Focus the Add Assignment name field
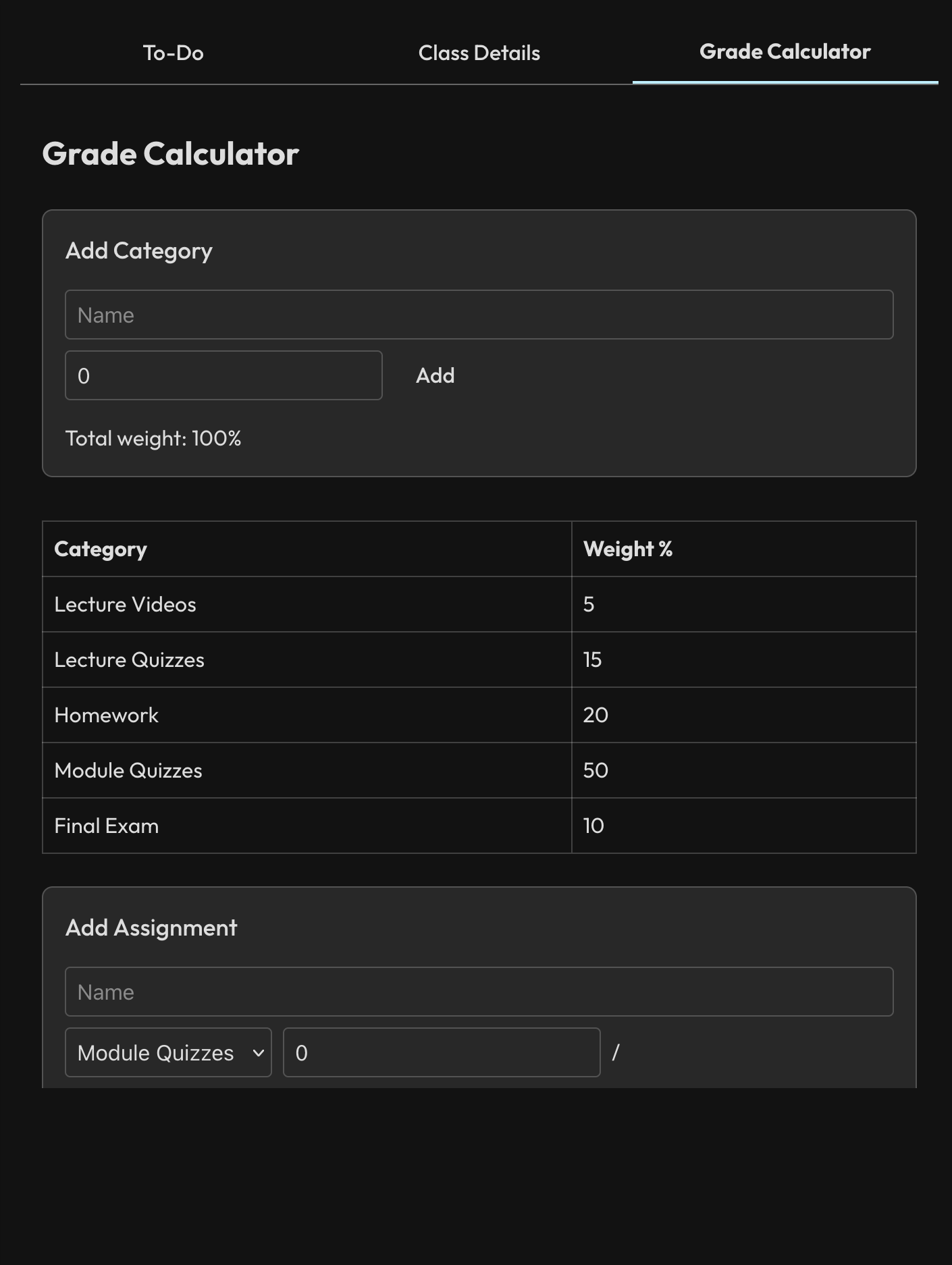The image size is (952, 1265). (479, 992)
